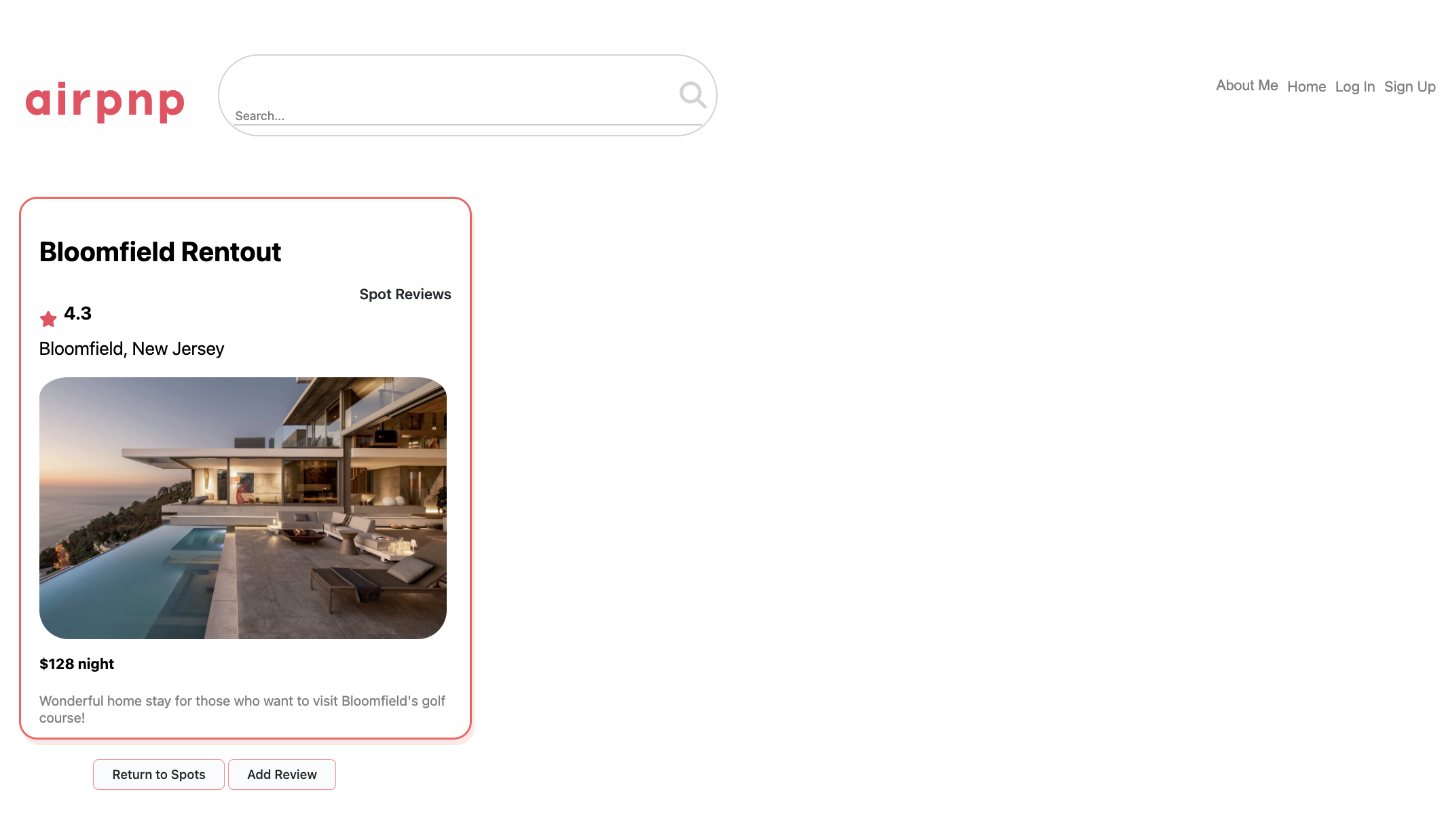Click the Bloomfield Rentout heading
The width and height of the screenshot is (1442, 840).
click(160, 252)
